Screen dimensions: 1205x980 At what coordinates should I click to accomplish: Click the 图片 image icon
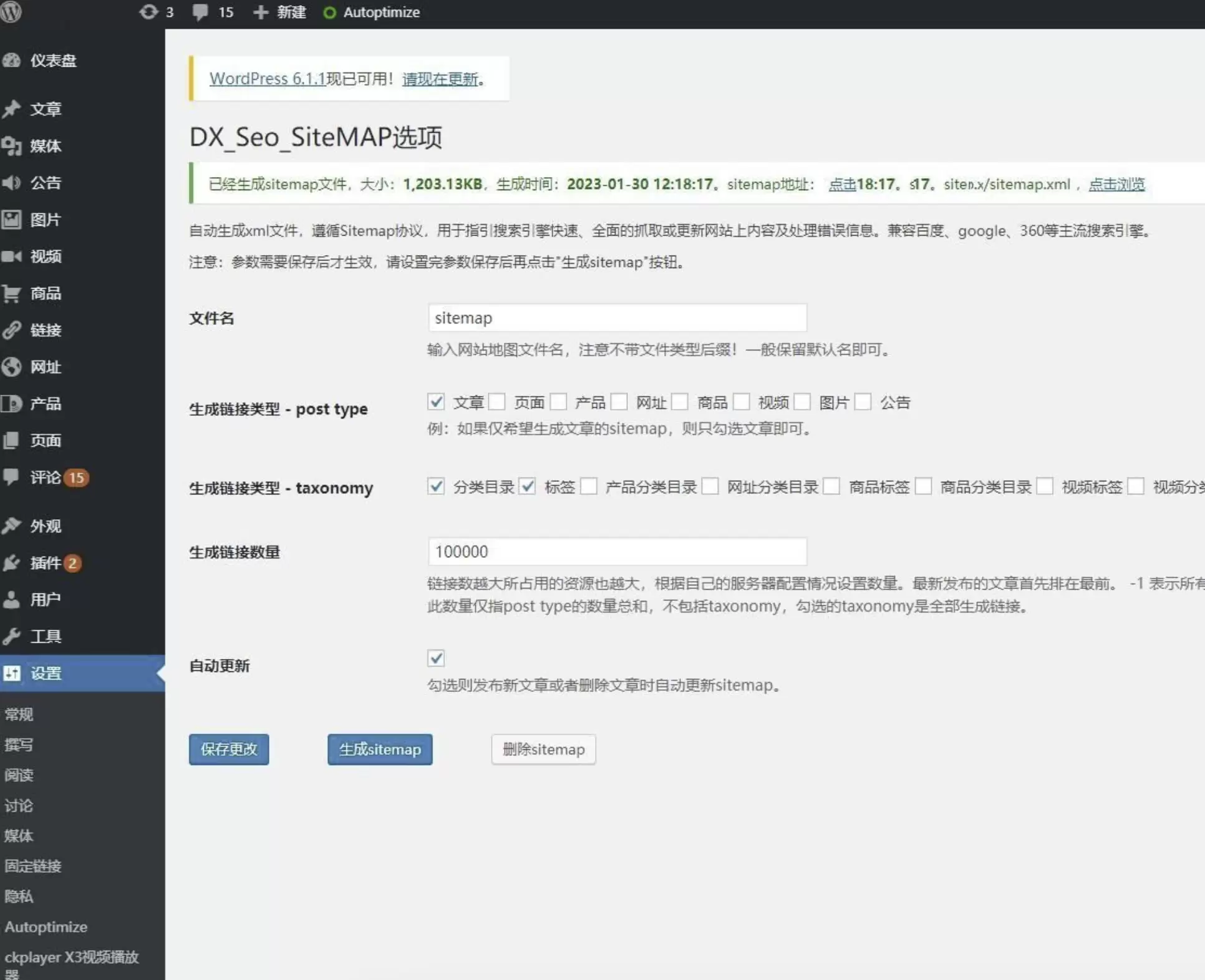(x=11, y=219)
